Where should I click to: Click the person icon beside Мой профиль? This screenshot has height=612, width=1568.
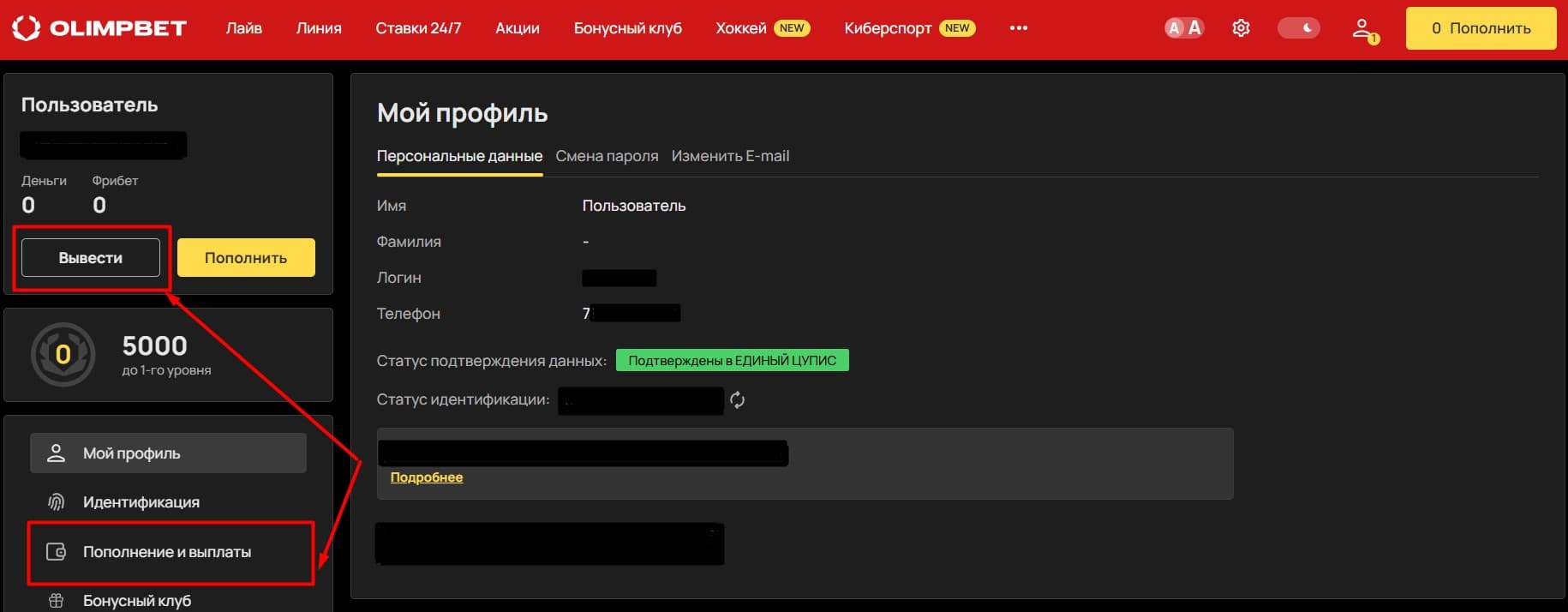(x=56, y=453)
